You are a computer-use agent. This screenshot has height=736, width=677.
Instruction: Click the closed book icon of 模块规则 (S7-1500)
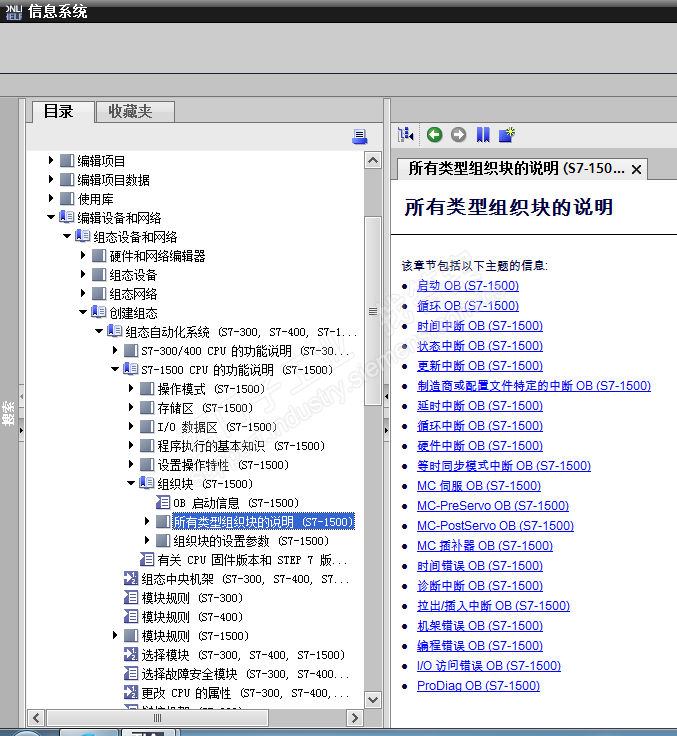coord(131,636)
